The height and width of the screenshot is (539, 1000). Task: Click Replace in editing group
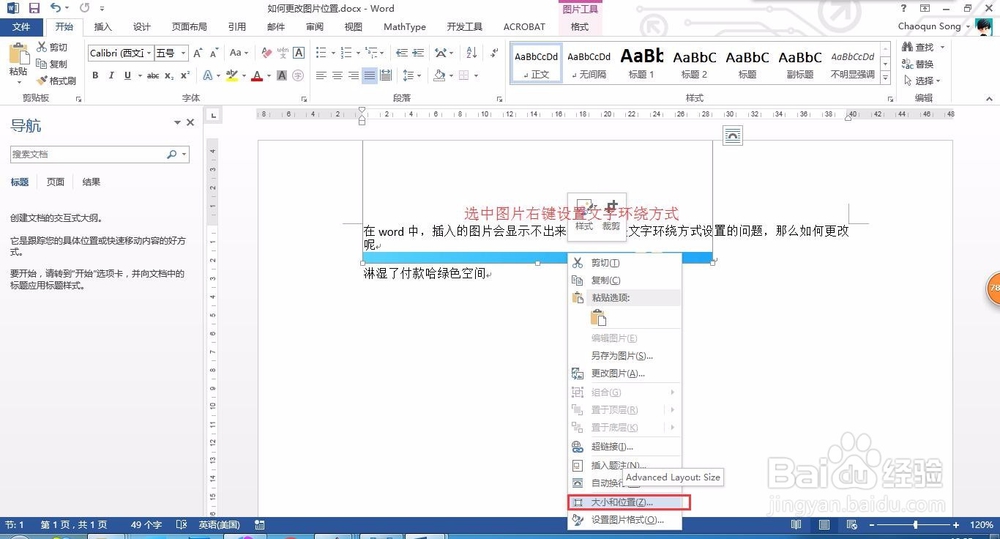918,64
